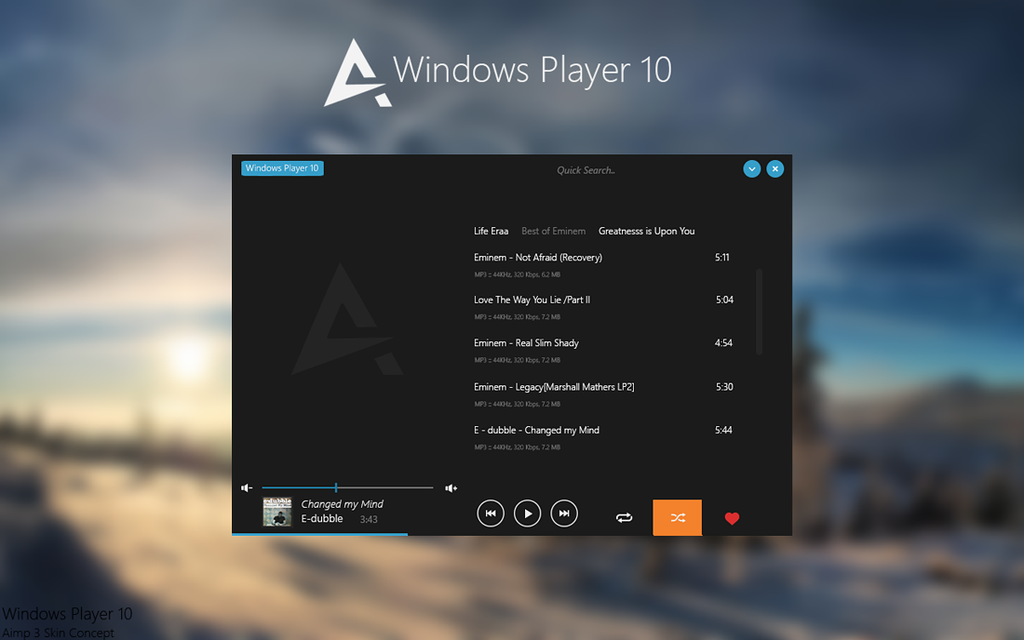The width and height of the screenshot is (1024, 640).
Task: Start playback with the play button
Action: point(527,513)
